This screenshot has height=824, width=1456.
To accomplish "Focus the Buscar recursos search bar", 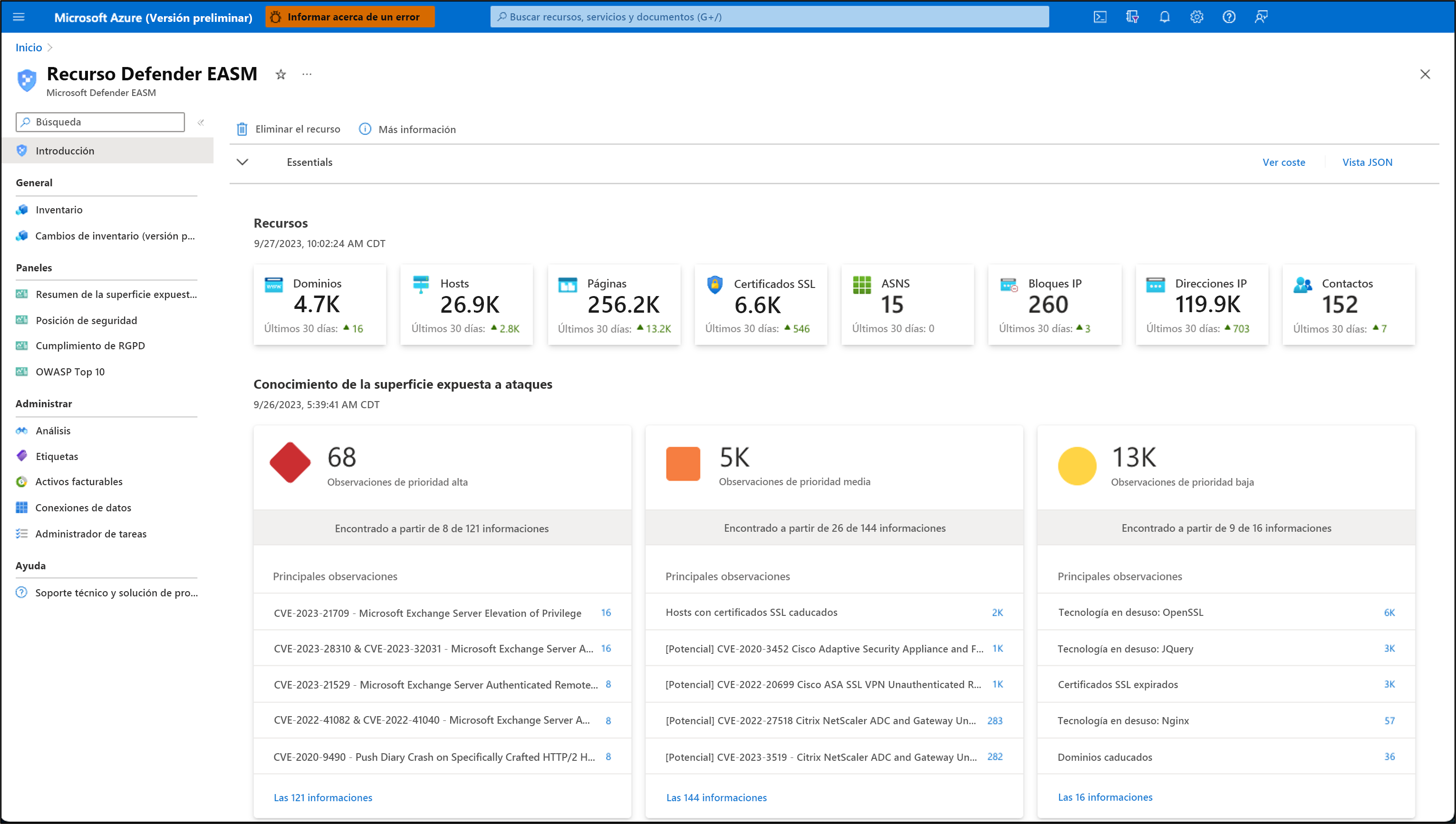I will 769,17.
